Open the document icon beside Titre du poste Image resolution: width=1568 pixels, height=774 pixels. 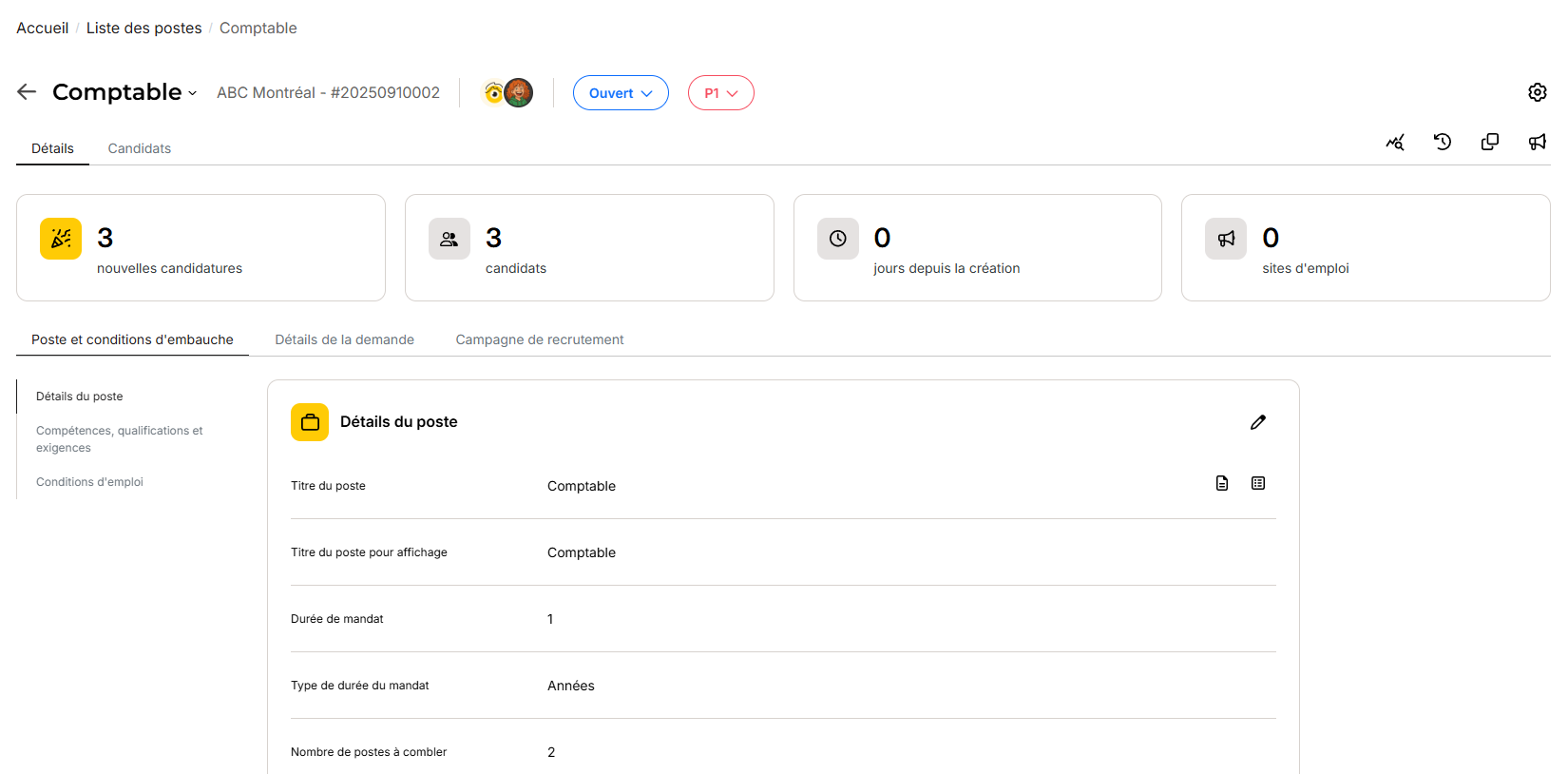pos(1222,483)
